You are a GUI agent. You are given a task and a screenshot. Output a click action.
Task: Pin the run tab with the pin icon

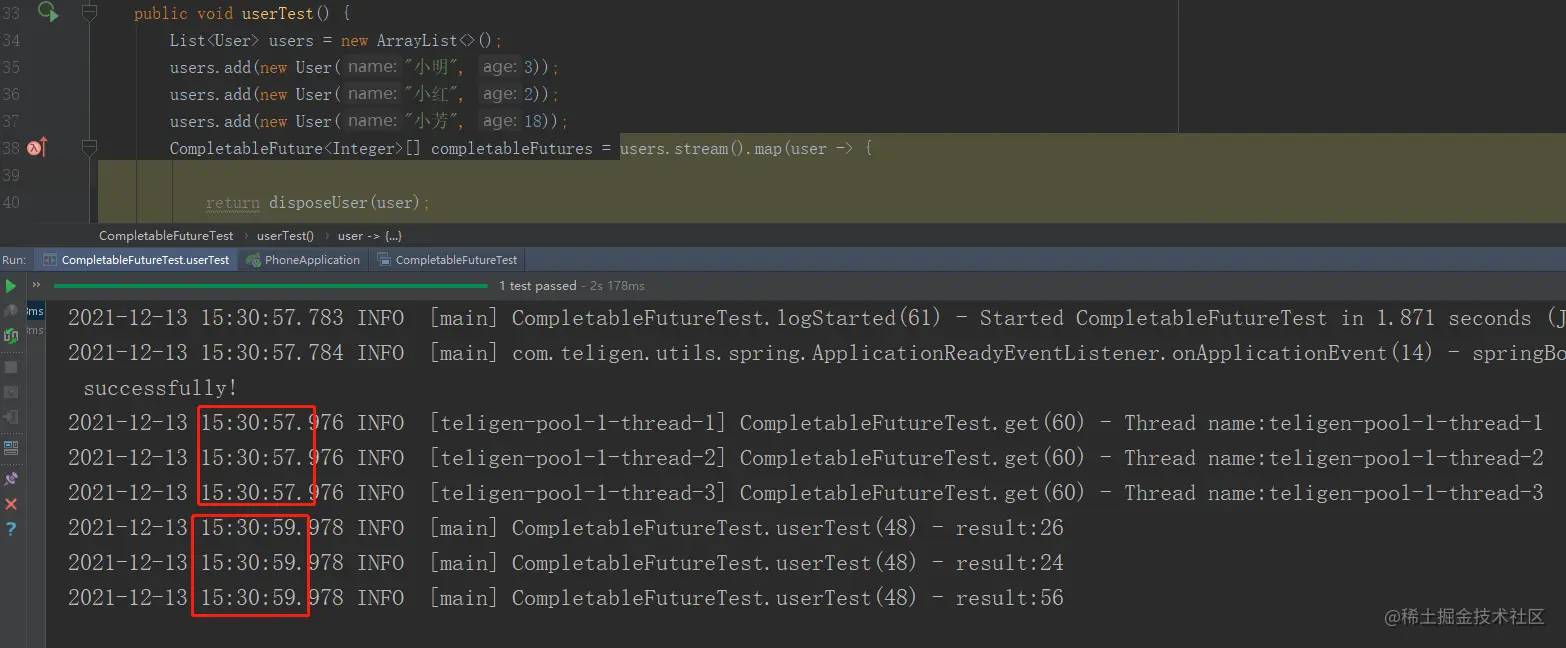coord(11,478)
